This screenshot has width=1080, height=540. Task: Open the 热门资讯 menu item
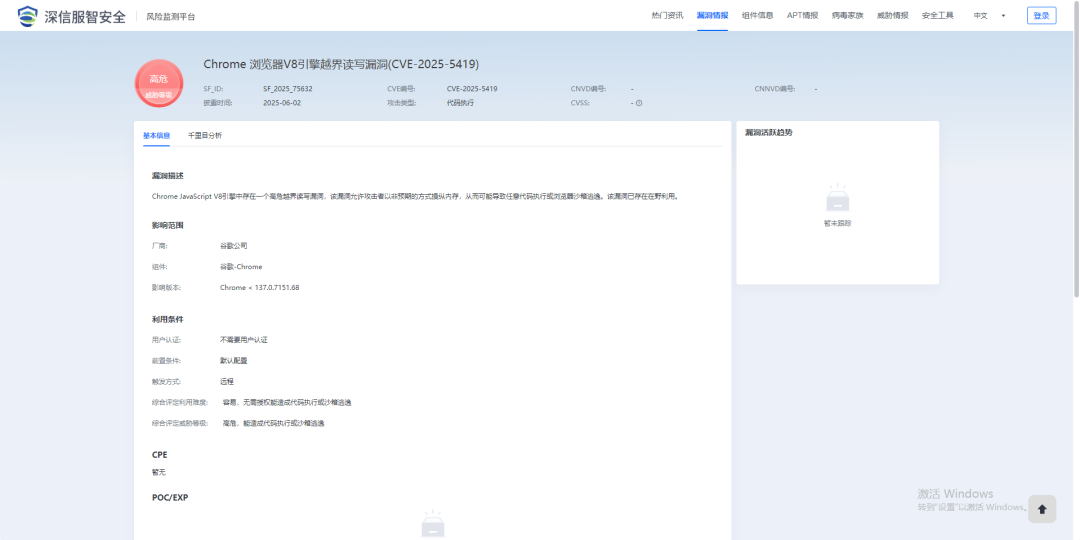(667, 16)
